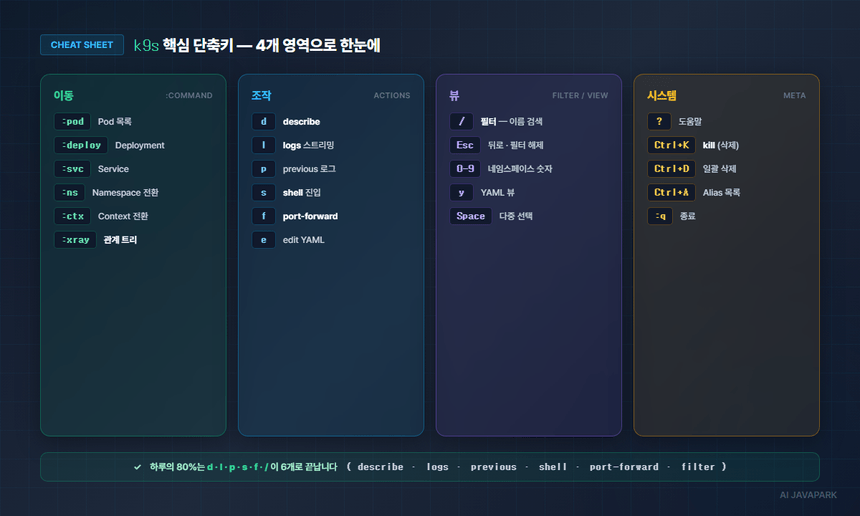The height and width of the screenshot is (516, 860).
Task: Select the "Context 전환" label
Action: [123, 216]
